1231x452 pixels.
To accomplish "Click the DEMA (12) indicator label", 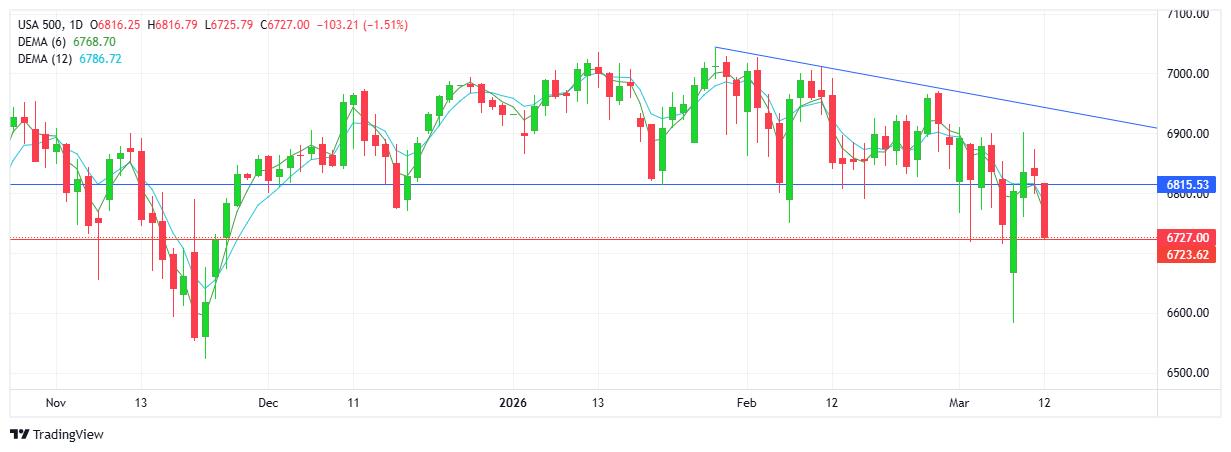I will pyautogui.click(x=48, y=59).
